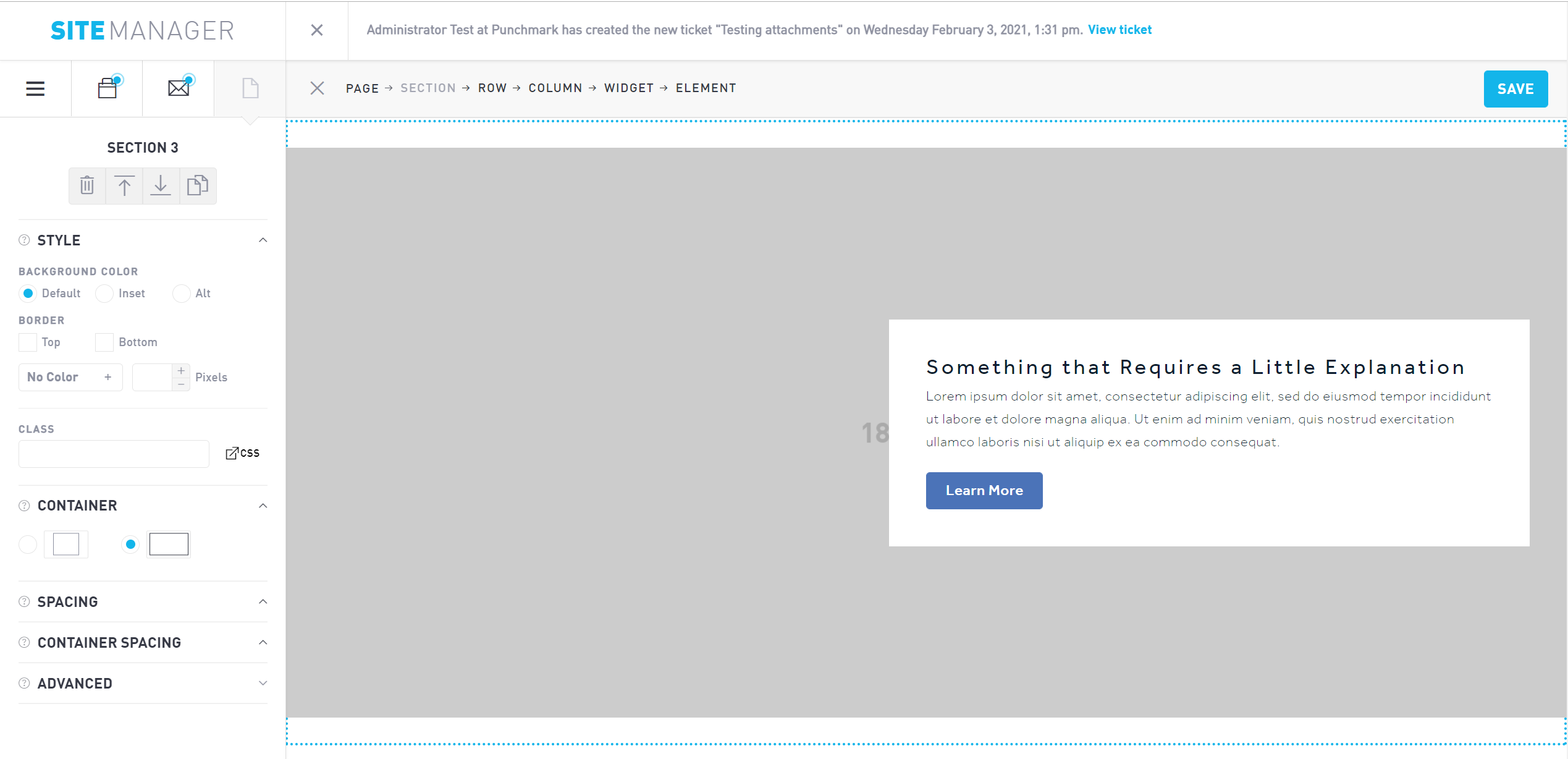The image size is (1568, 759).
Task: Go to ROW in breadcrumb
Action: point(492,88)
